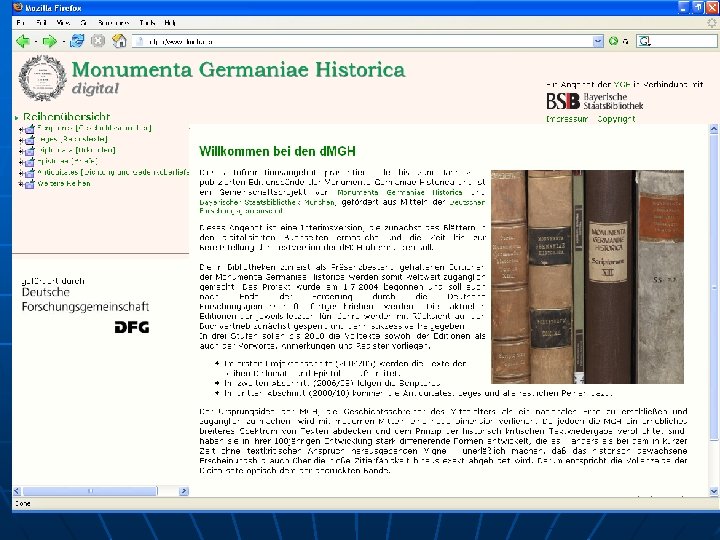Click the folder icon beside Weitere Reihen
Viewport: 720px width, 540px height.
(30, 184)
